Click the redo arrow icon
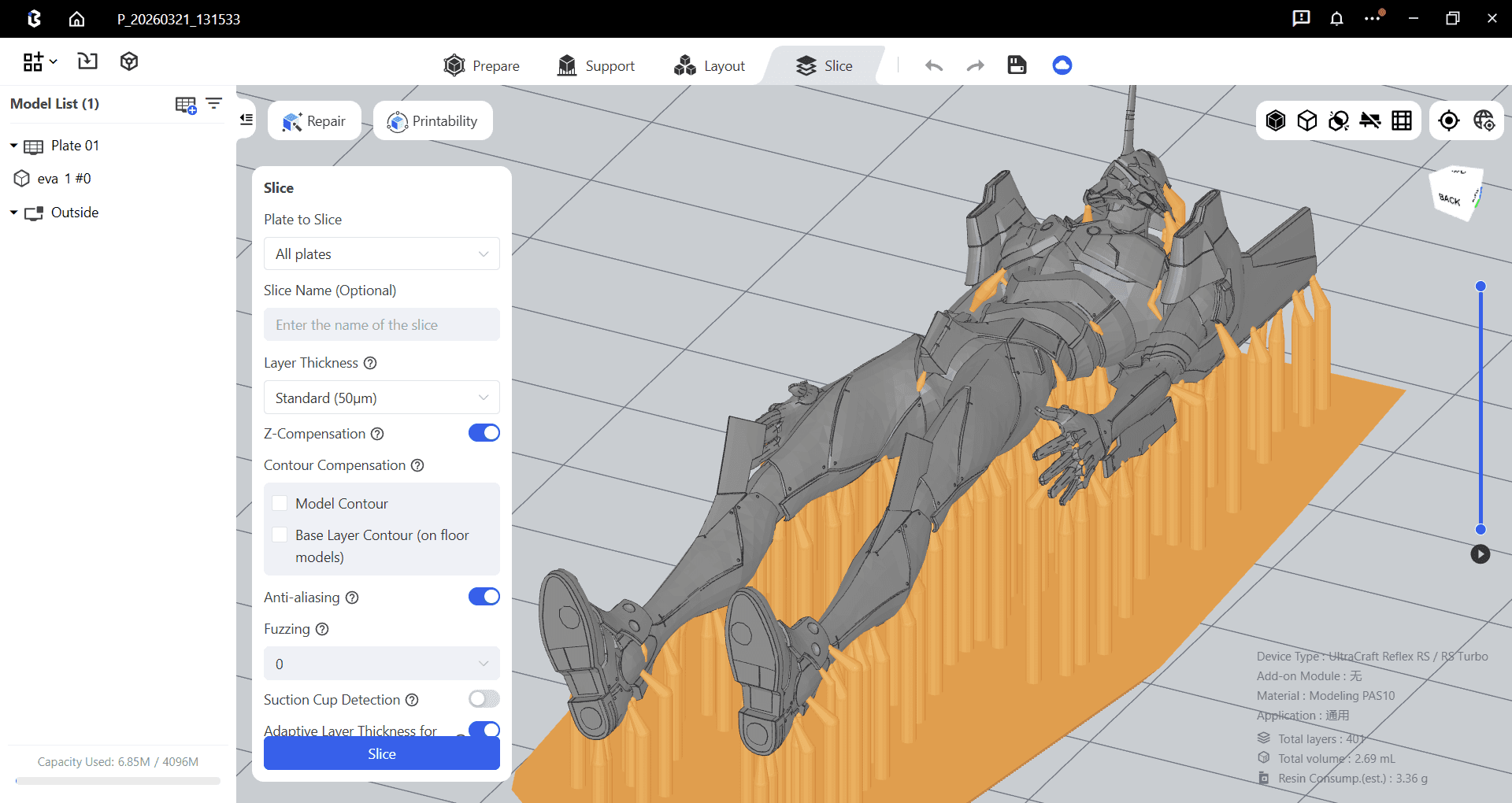Screen dimensions: 1512x803 [975, 65]
